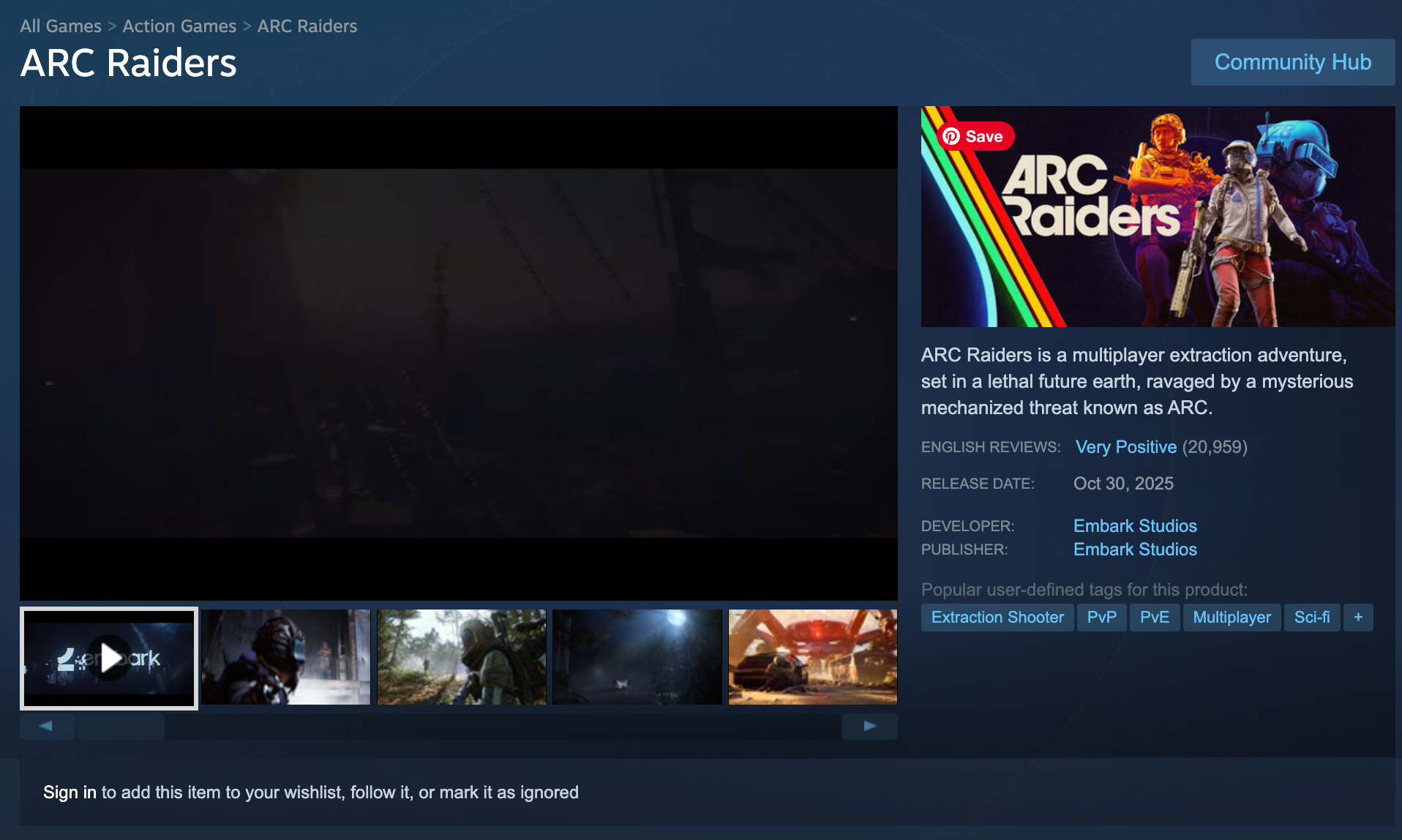Viewport: 1402px width, 840px height.
Task: Visit developer Embark Studios page
Action: [x=1134, y=525]
